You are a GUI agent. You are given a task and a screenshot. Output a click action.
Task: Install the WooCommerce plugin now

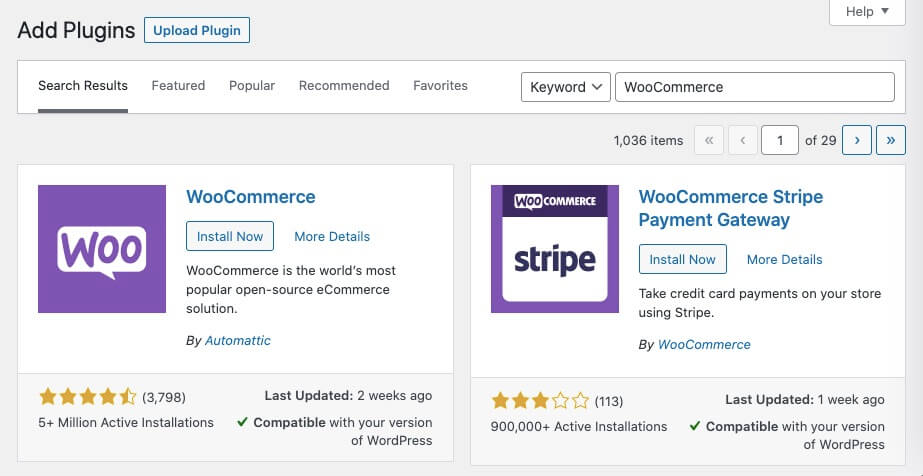[230, 237]
